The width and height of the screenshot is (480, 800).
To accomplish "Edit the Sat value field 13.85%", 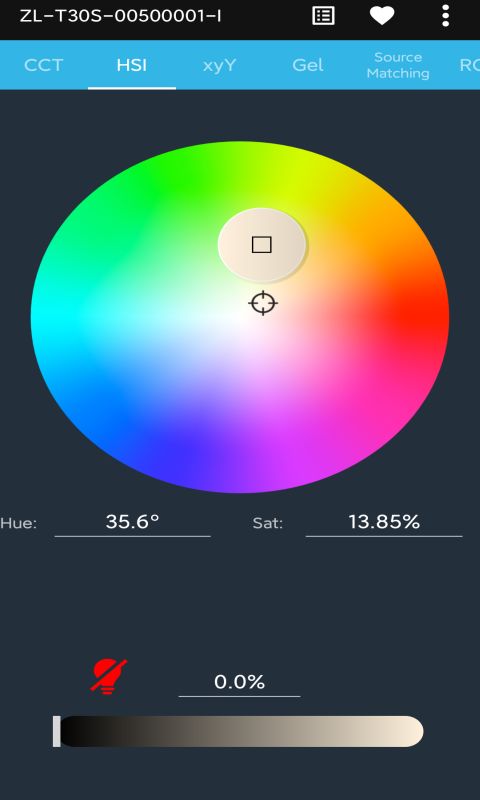I will click(x=384, y=522).
